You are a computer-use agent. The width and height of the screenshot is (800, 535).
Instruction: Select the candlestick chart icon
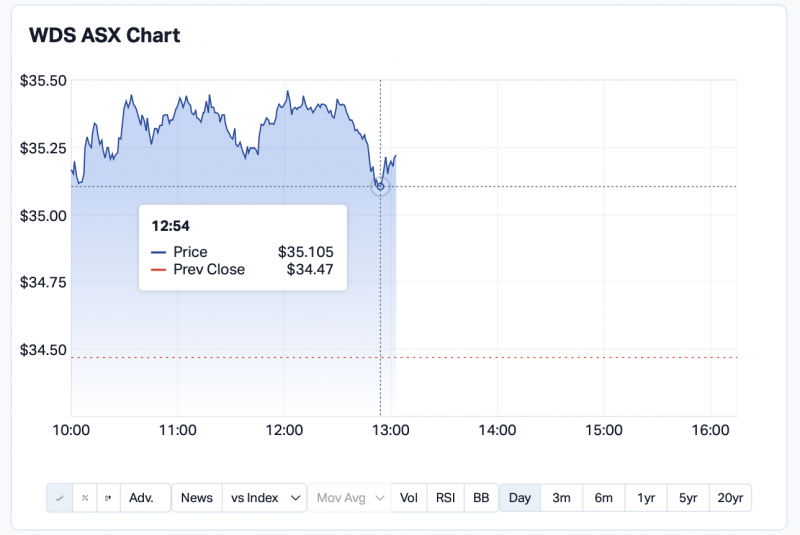(109, 498)
